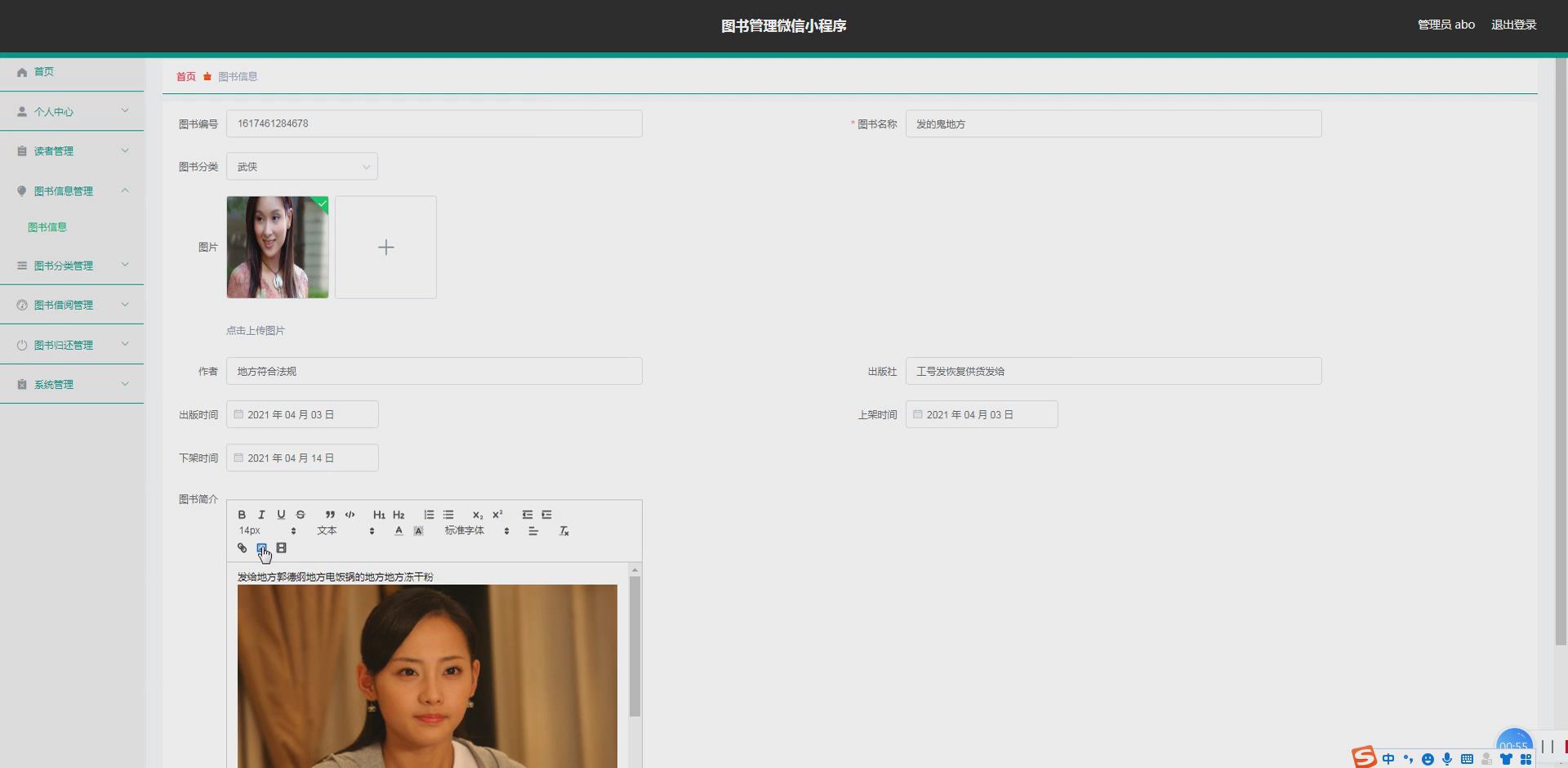Viewport: 1568px width, 768px height.
Task: Expand 读者管理 sidebar menu
Action: pos(72,151)
